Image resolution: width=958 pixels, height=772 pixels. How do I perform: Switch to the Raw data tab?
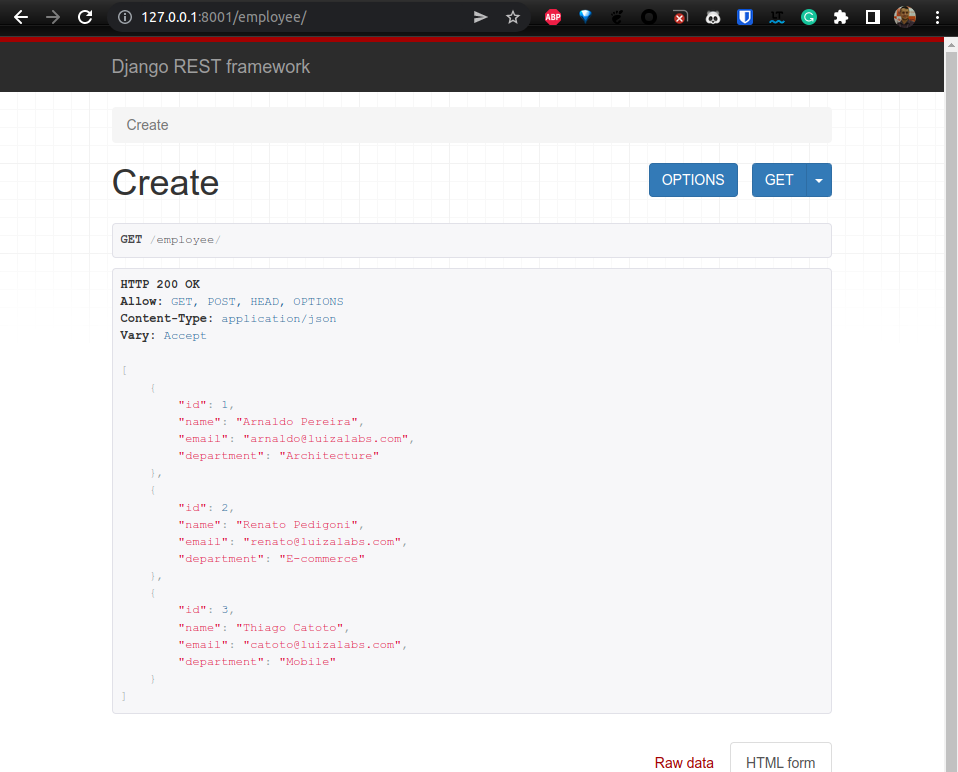coord(684,763)
